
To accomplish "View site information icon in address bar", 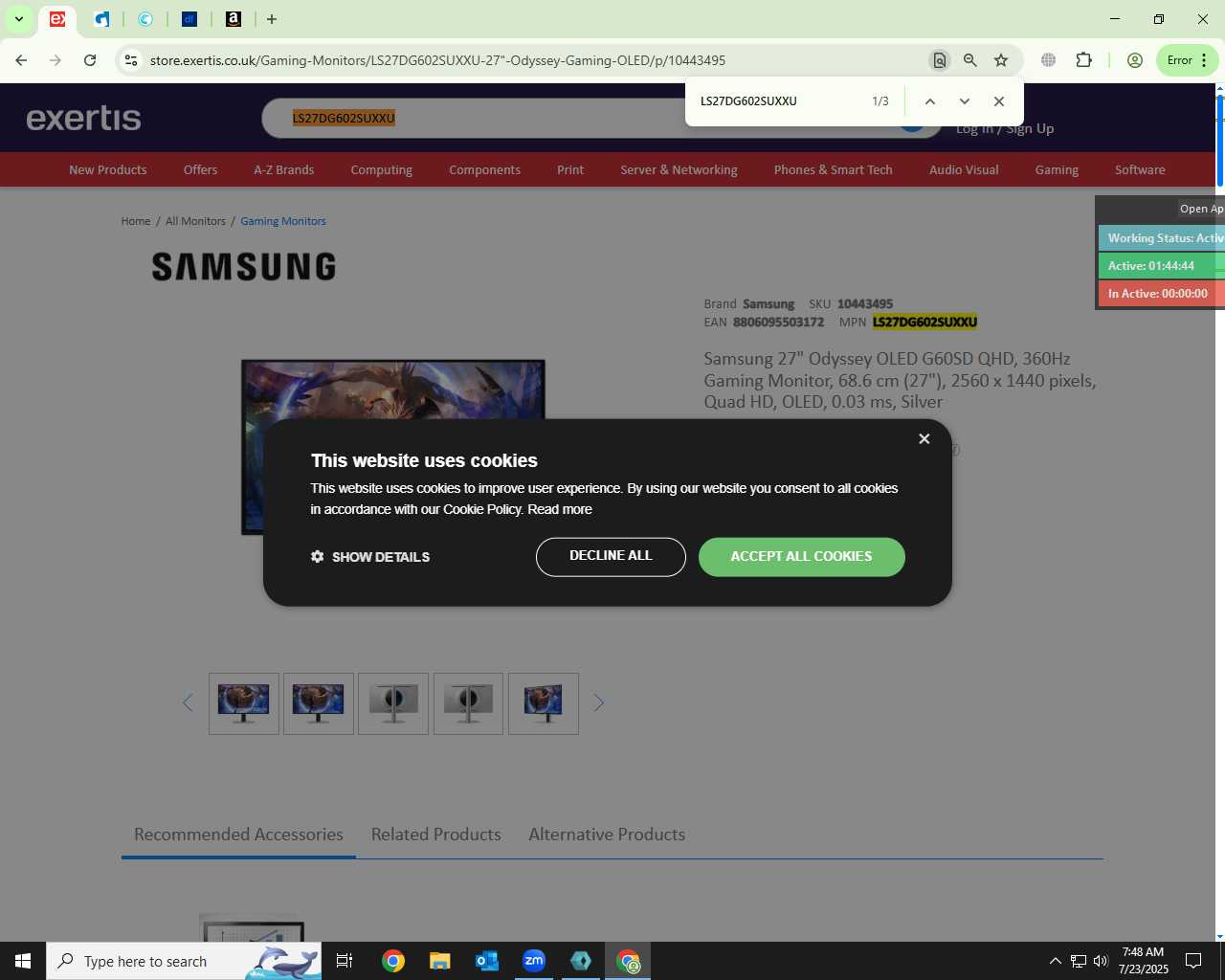I will (131, 60).
